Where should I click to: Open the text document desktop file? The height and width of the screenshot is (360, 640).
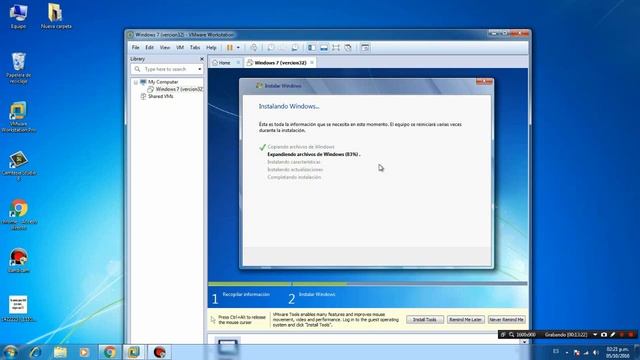click(x=18, y=309)
